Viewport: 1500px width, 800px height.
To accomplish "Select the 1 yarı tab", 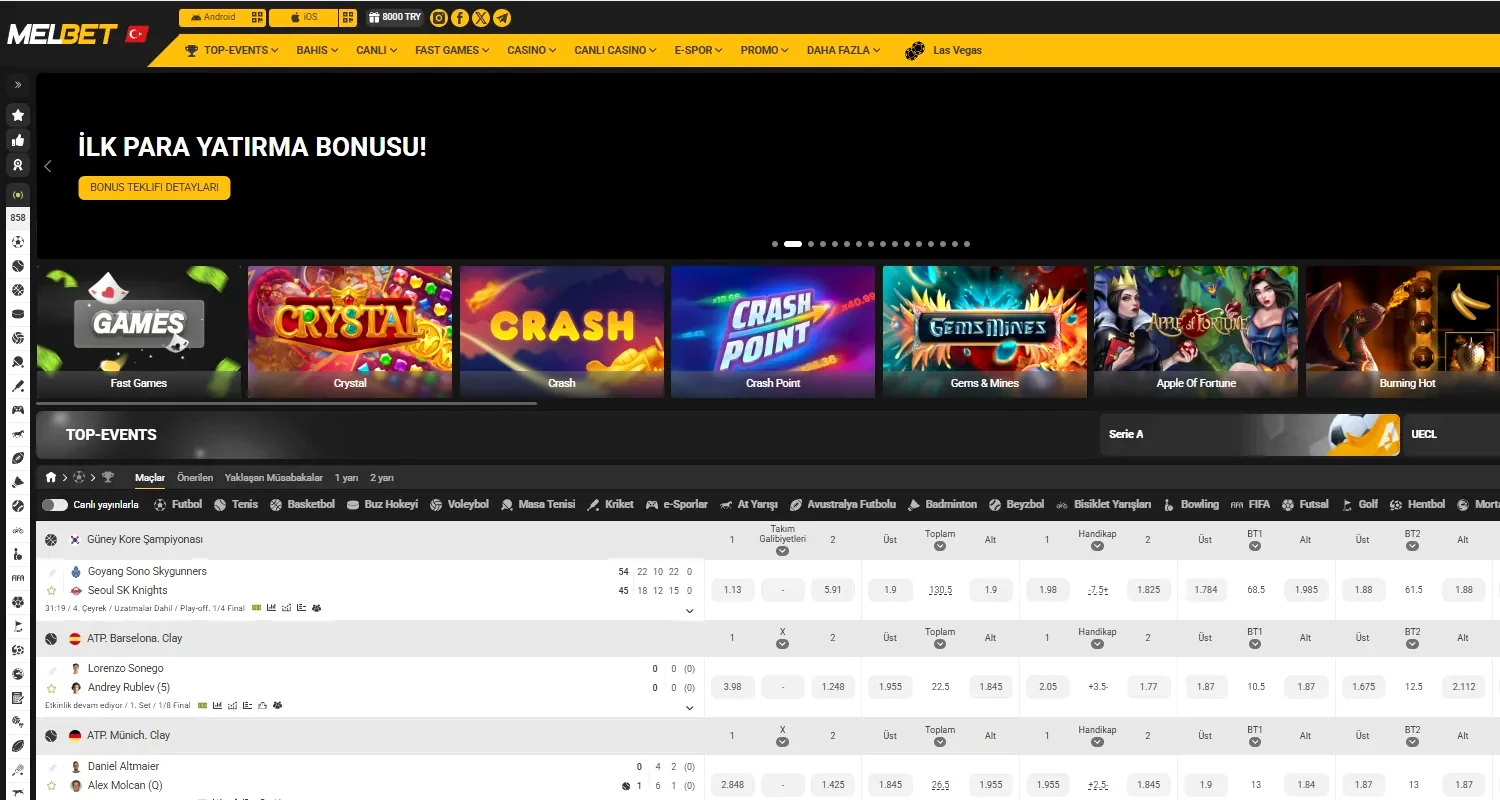I will tap(346, 478).
